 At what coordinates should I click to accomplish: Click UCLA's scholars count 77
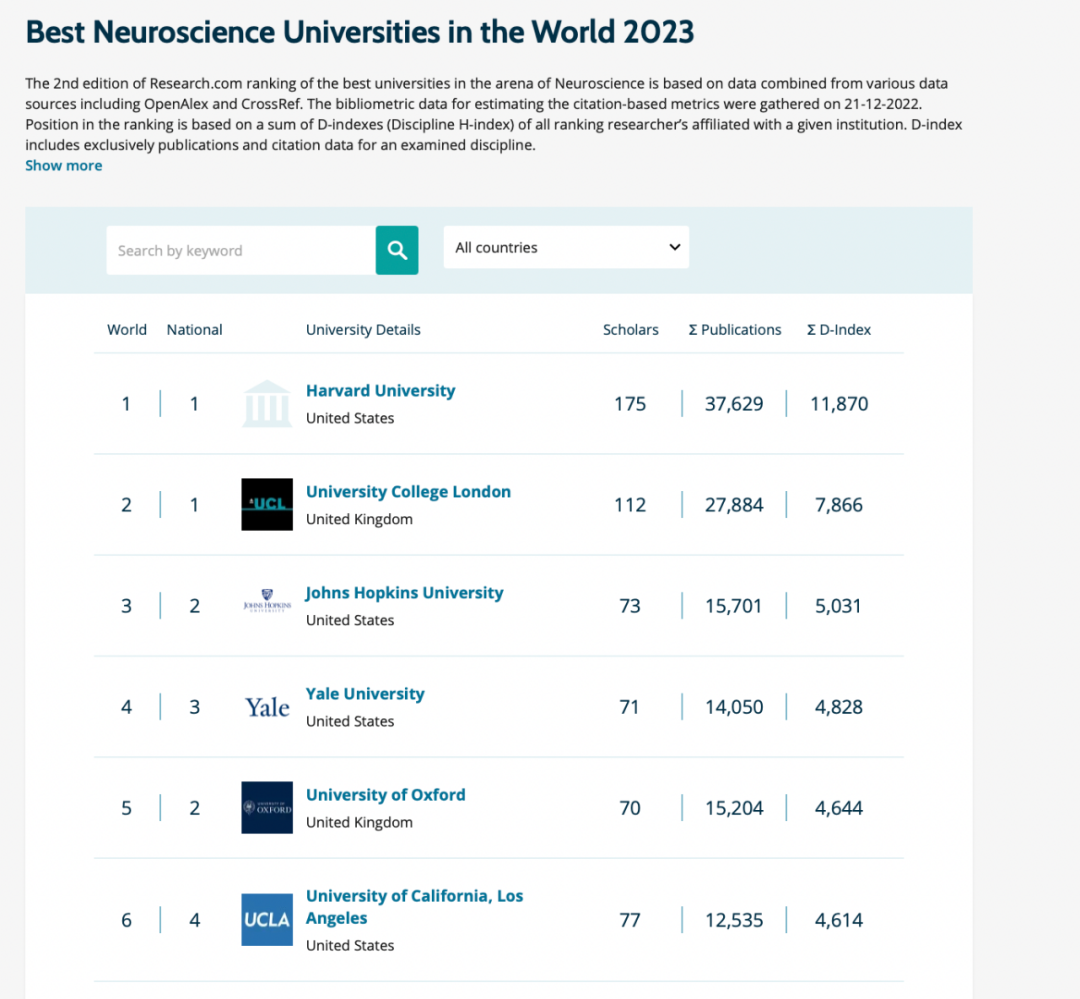point(630,920)
